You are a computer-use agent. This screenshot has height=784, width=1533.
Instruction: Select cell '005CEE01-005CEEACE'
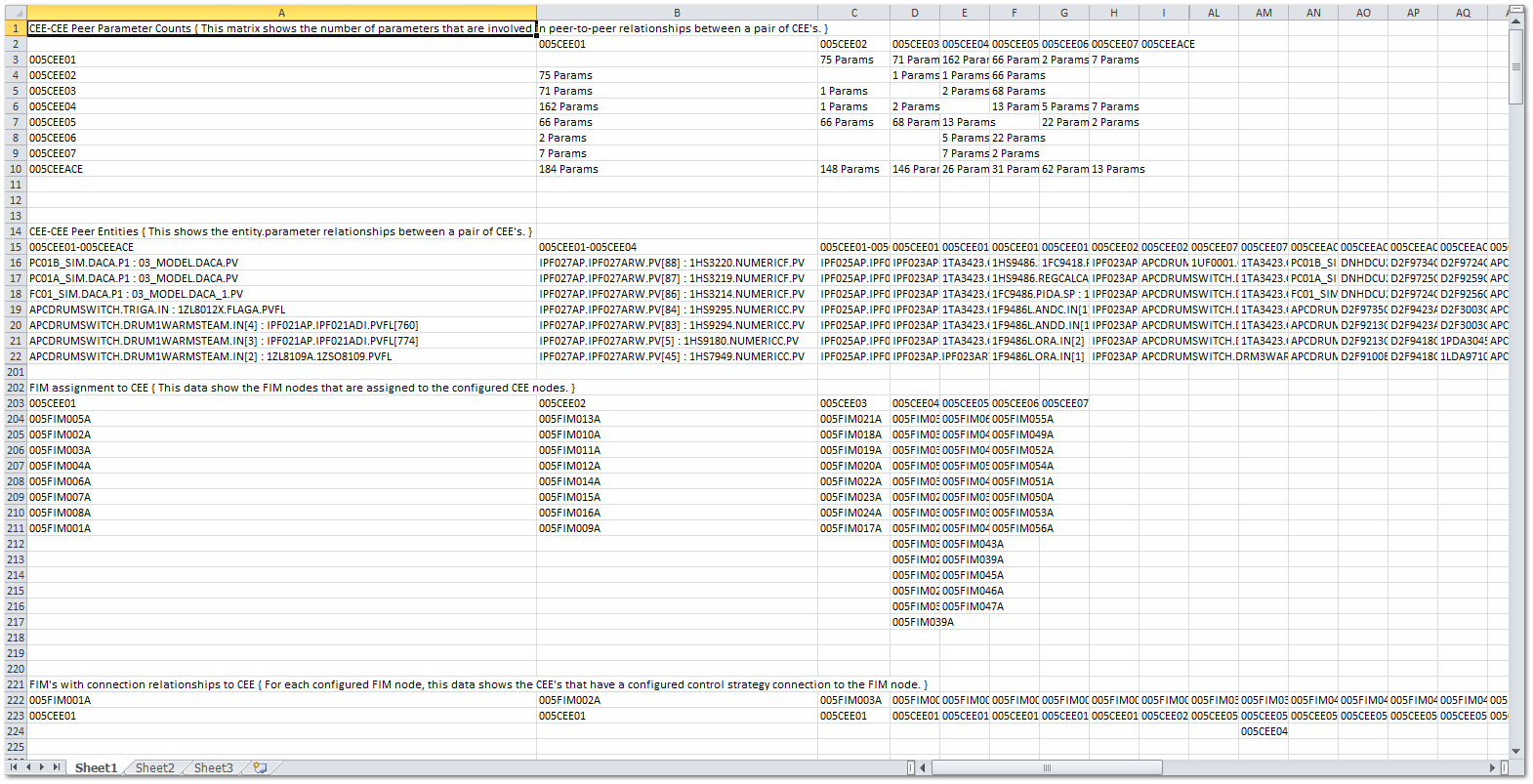point(281,247)
